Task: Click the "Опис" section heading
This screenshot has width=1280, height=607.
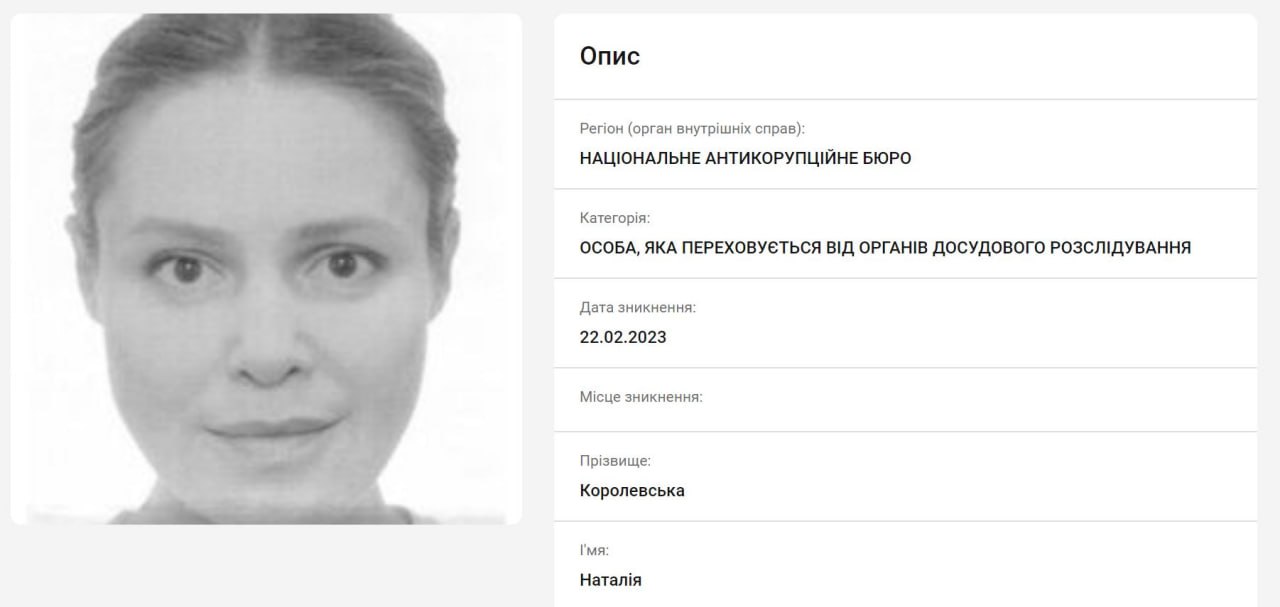Action: click(x=610, y=56)
